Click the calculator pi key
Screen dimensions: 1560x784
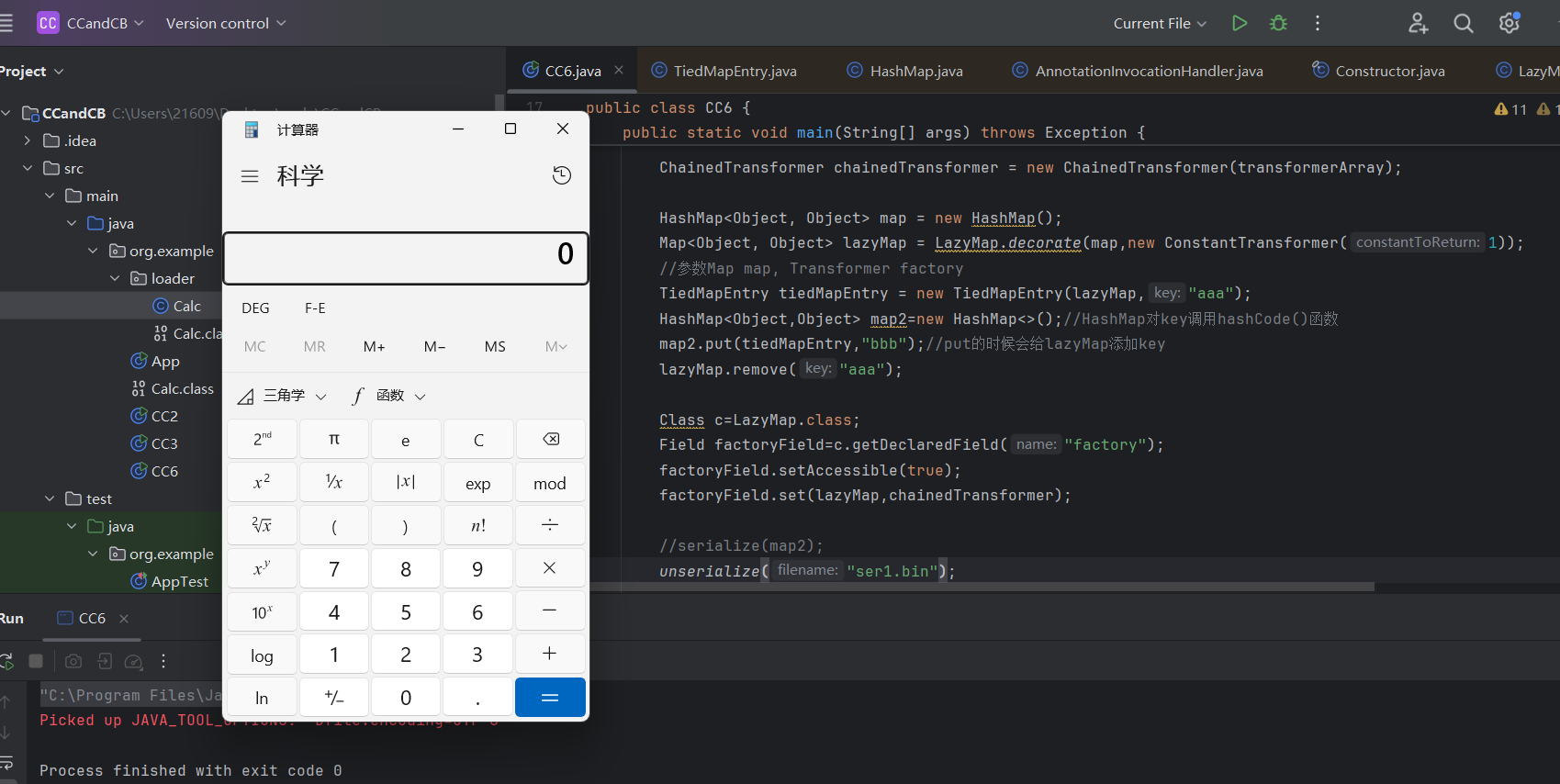334,440
